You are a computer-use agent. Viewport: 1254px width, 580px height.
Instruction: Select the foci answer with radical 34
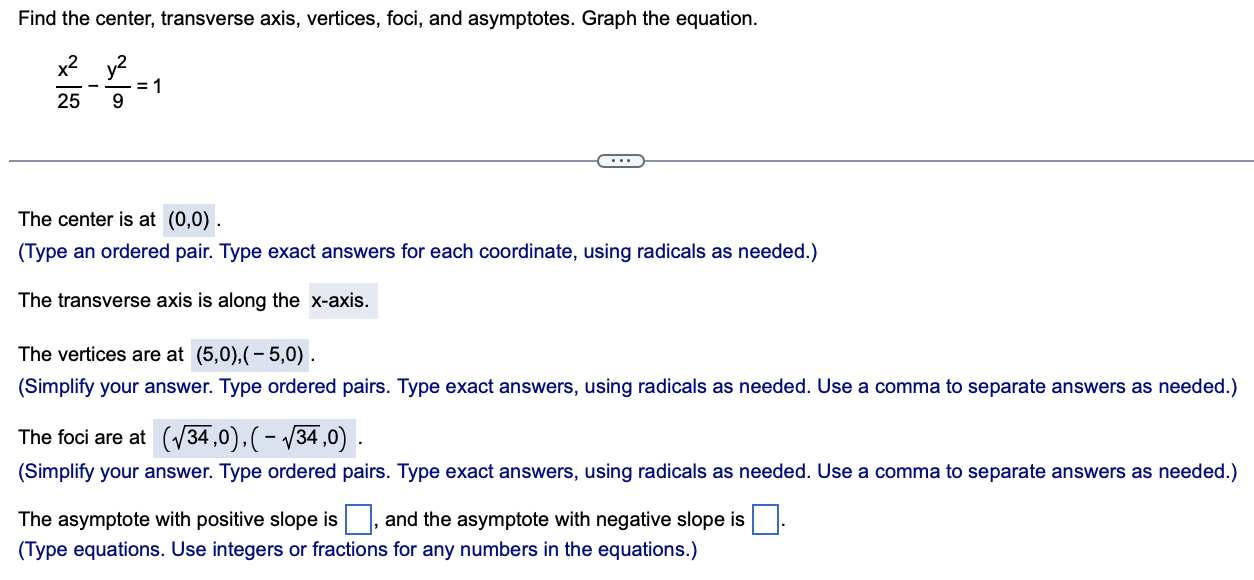point(253,436)
